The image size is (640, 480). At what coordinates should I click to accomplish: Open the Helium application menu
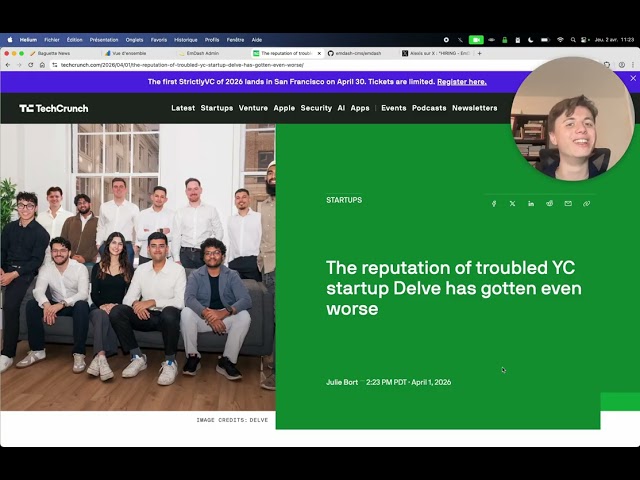pos(28,40)
